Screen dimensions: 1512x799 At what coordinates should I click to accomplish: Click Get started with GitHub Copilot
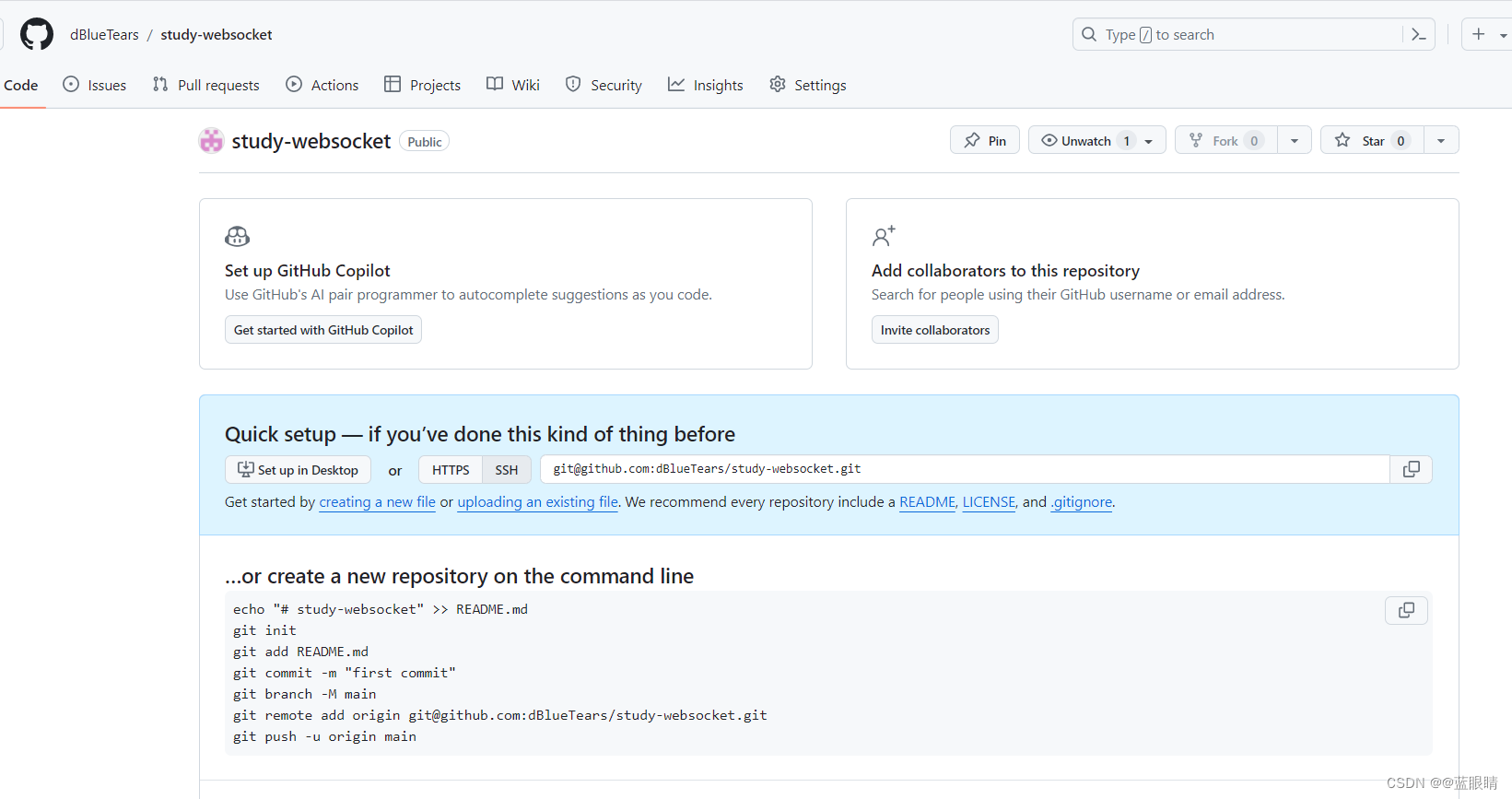pos(323,330)
